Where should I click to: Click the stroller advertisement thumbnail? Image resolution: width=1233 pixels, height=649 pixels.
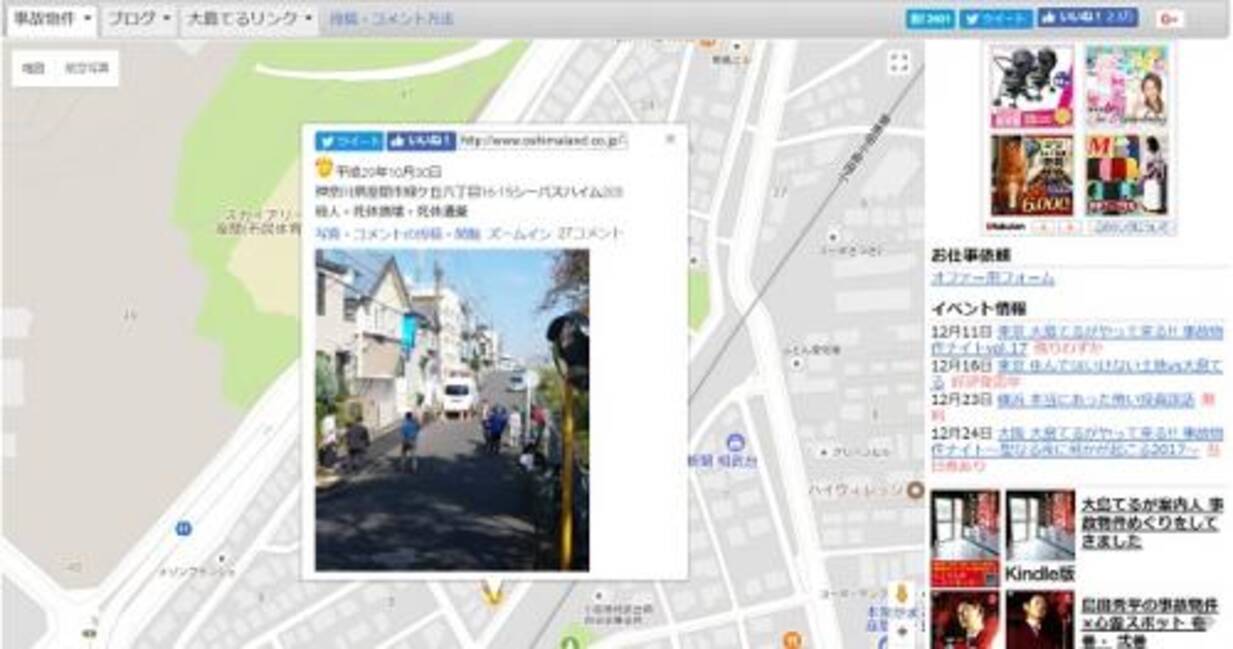click(x=1032, y=86)
